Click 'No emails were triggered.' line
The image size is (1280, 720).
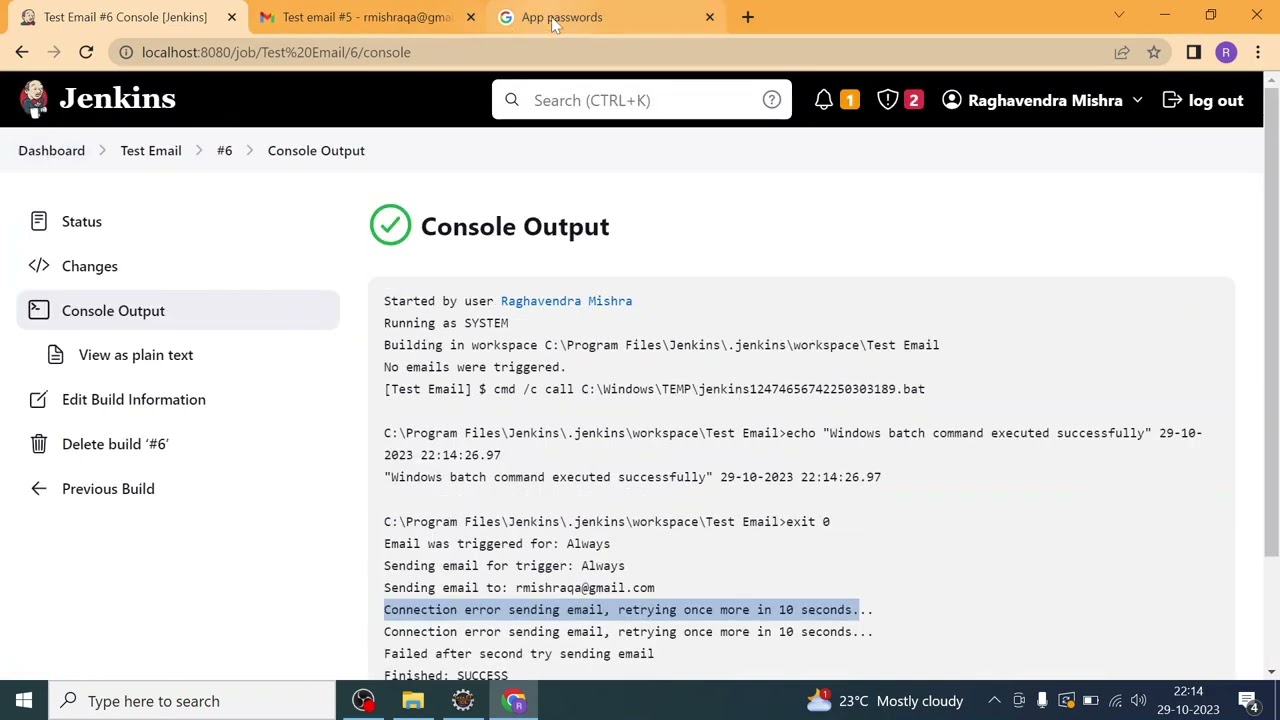click(475, 367)
